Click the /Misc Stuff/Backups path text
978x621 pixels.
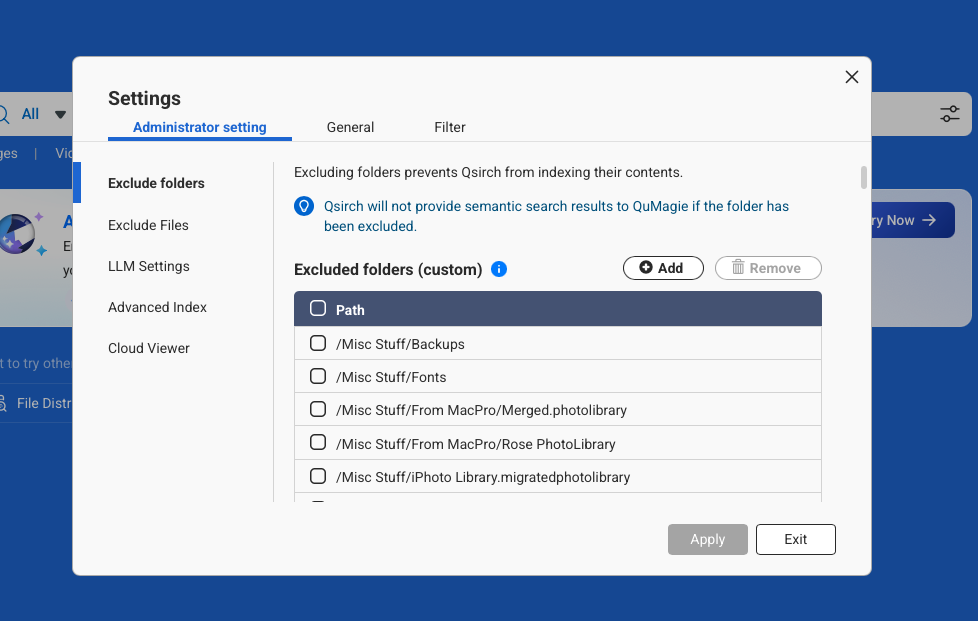(400, 344)
